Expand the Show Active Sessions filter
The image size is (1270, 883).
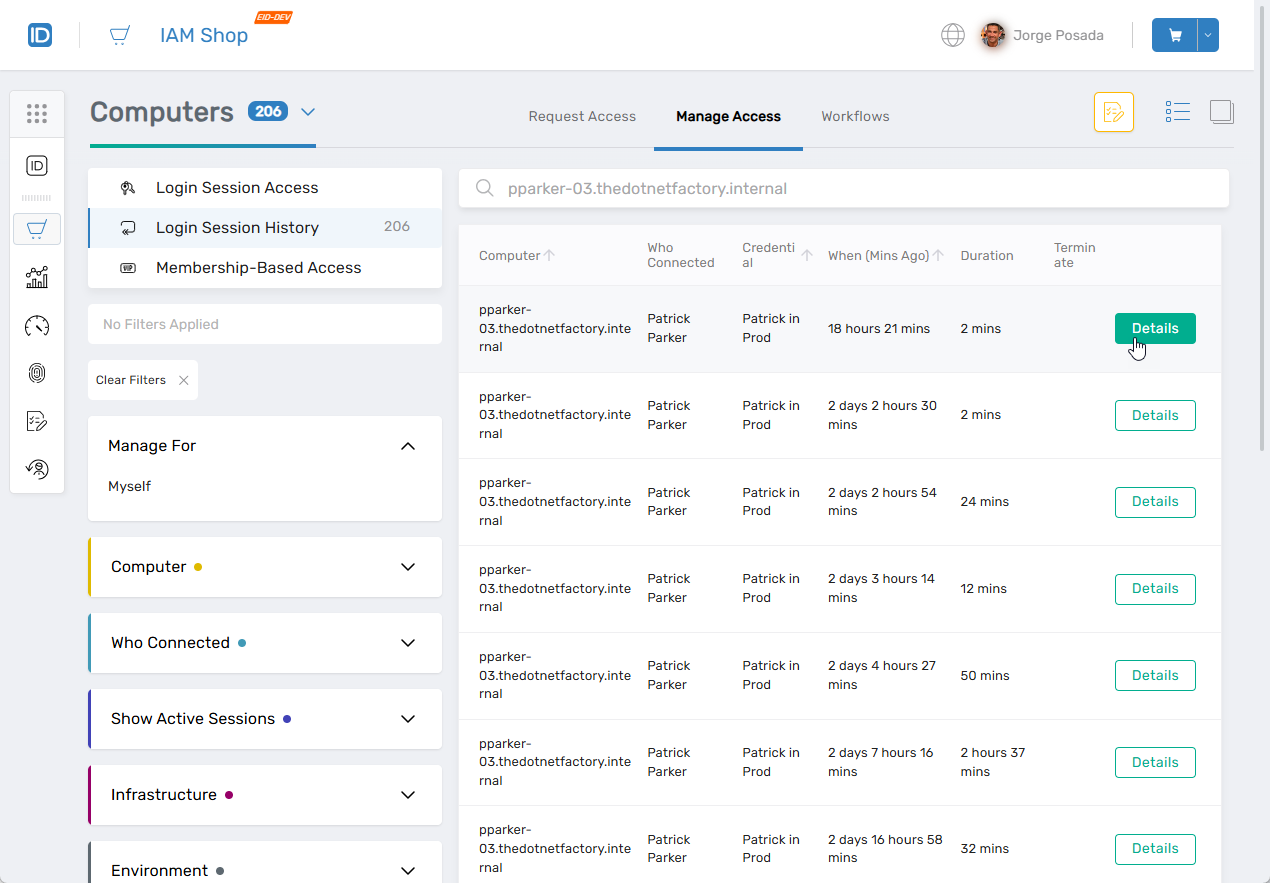click(407, 719)
